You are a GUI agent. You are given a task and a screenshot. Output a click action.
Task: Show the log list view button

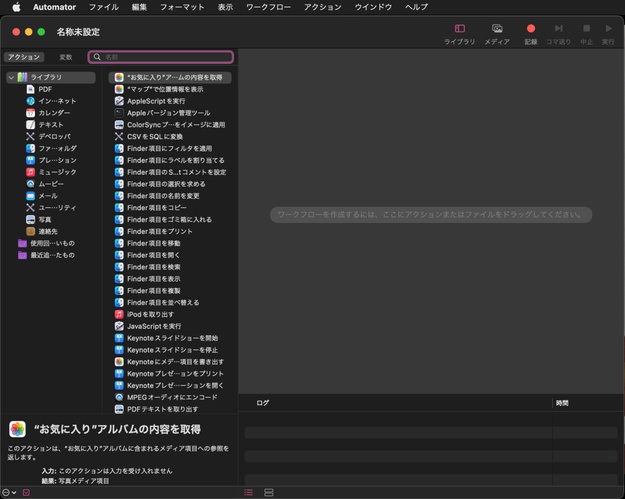[x=249, y=493]
